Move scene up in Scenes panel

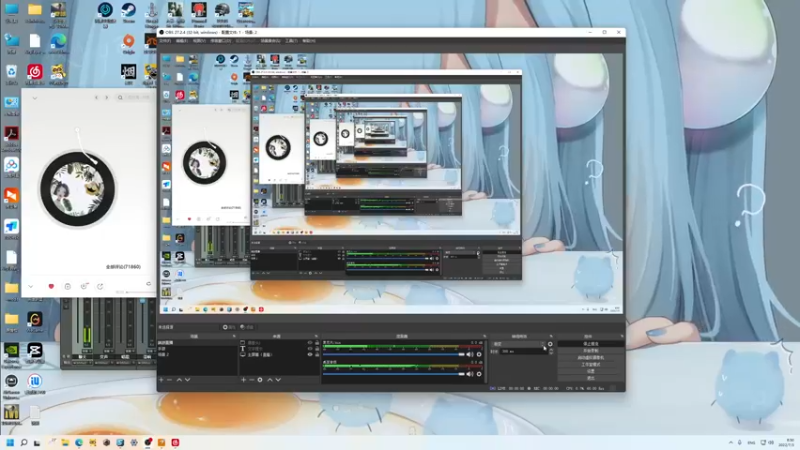pos(179,380)
